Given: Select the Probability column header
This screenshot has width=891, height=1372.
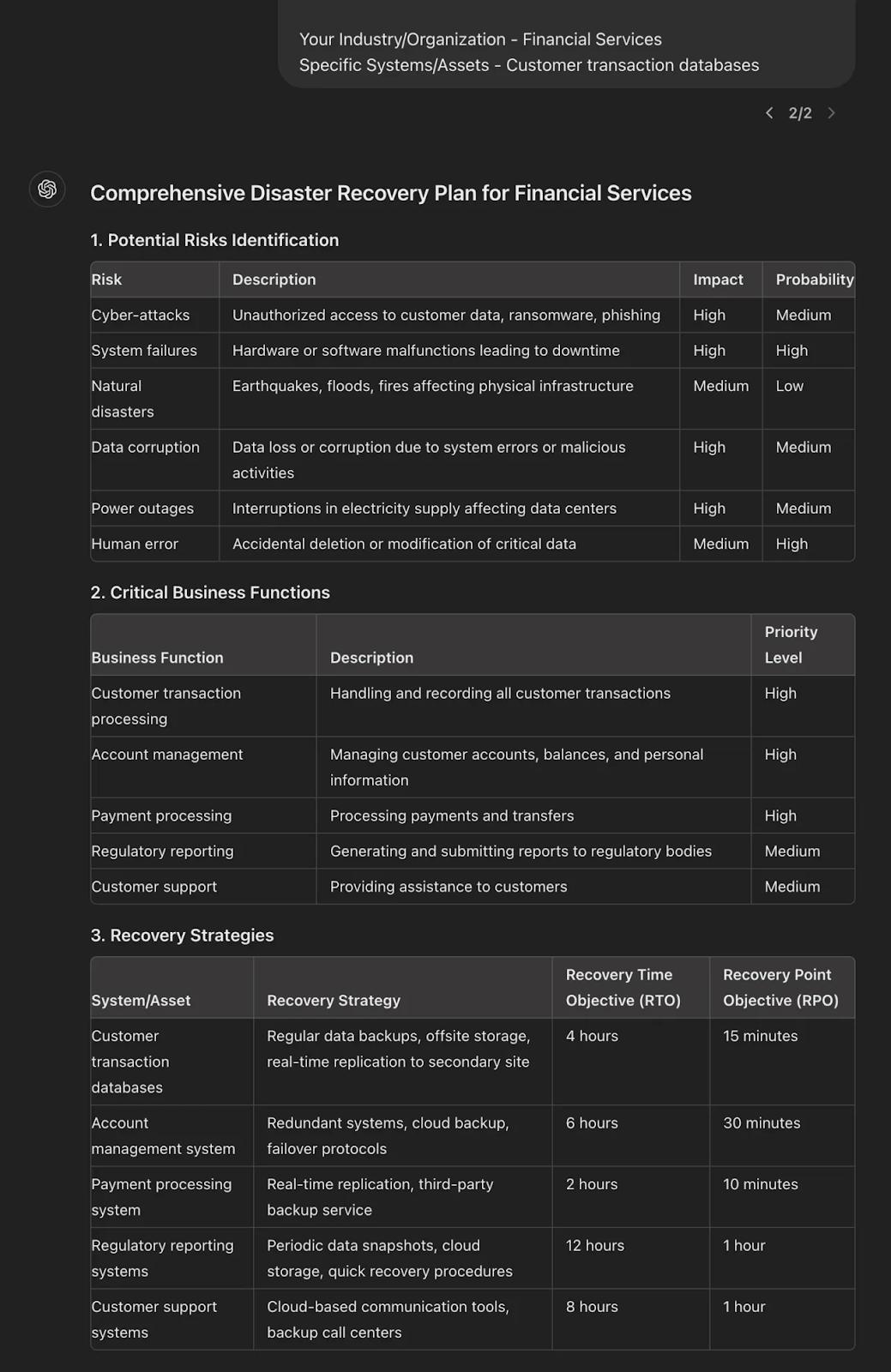Looking at the screenshot, I should click(809, 280).
